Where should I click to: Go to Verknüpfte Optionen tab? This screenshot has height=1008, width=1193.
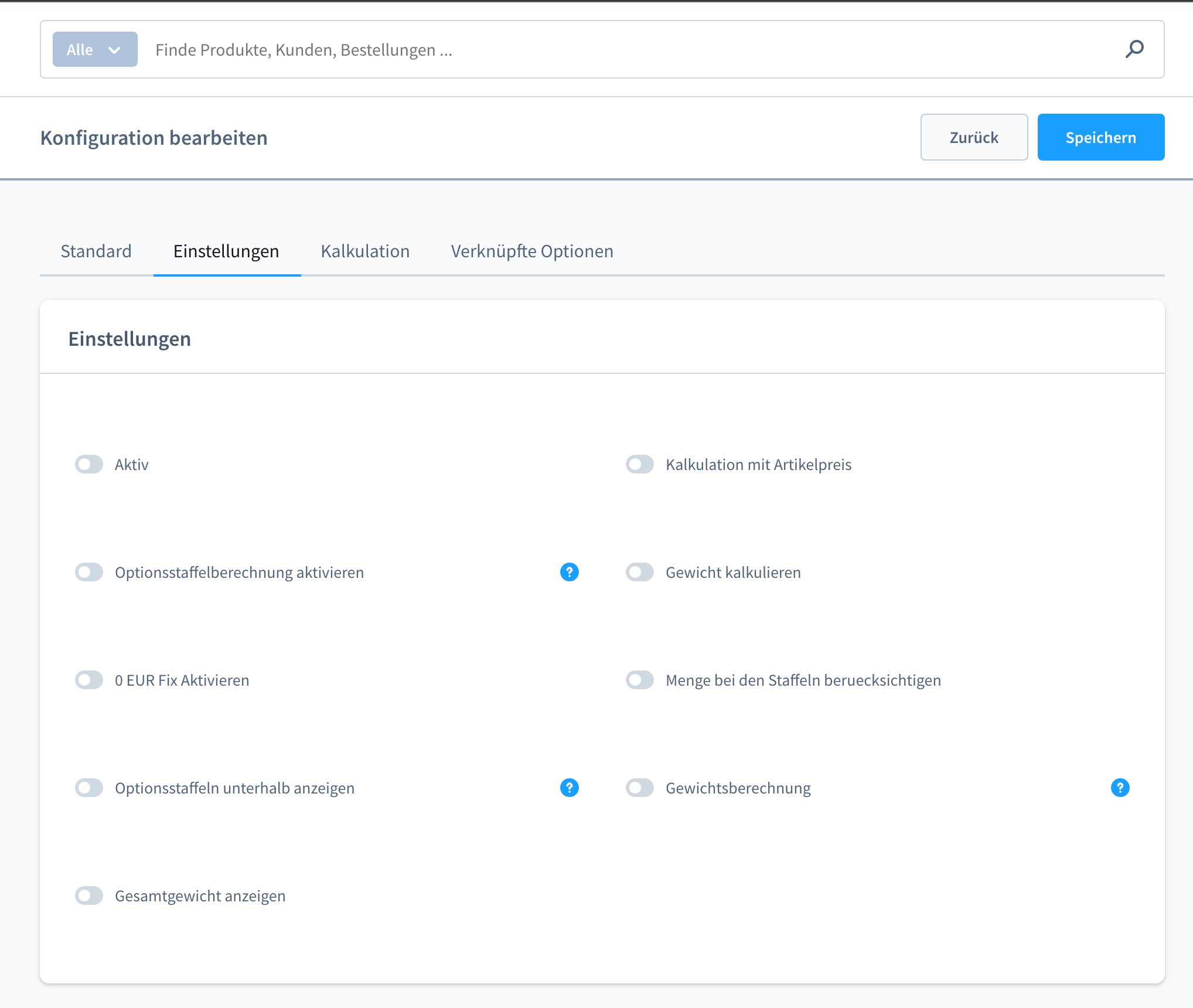[532, 251]
